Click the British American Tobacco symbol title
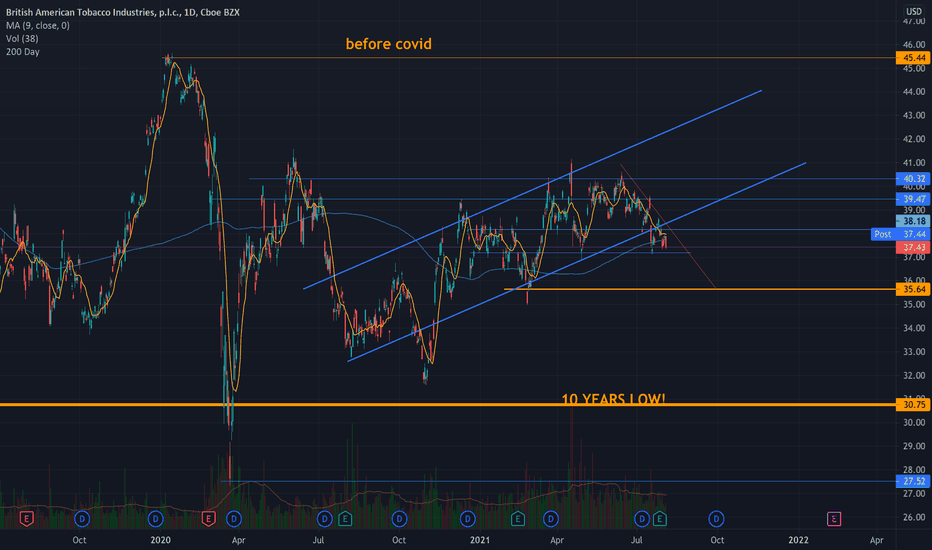 coord(122,12)
